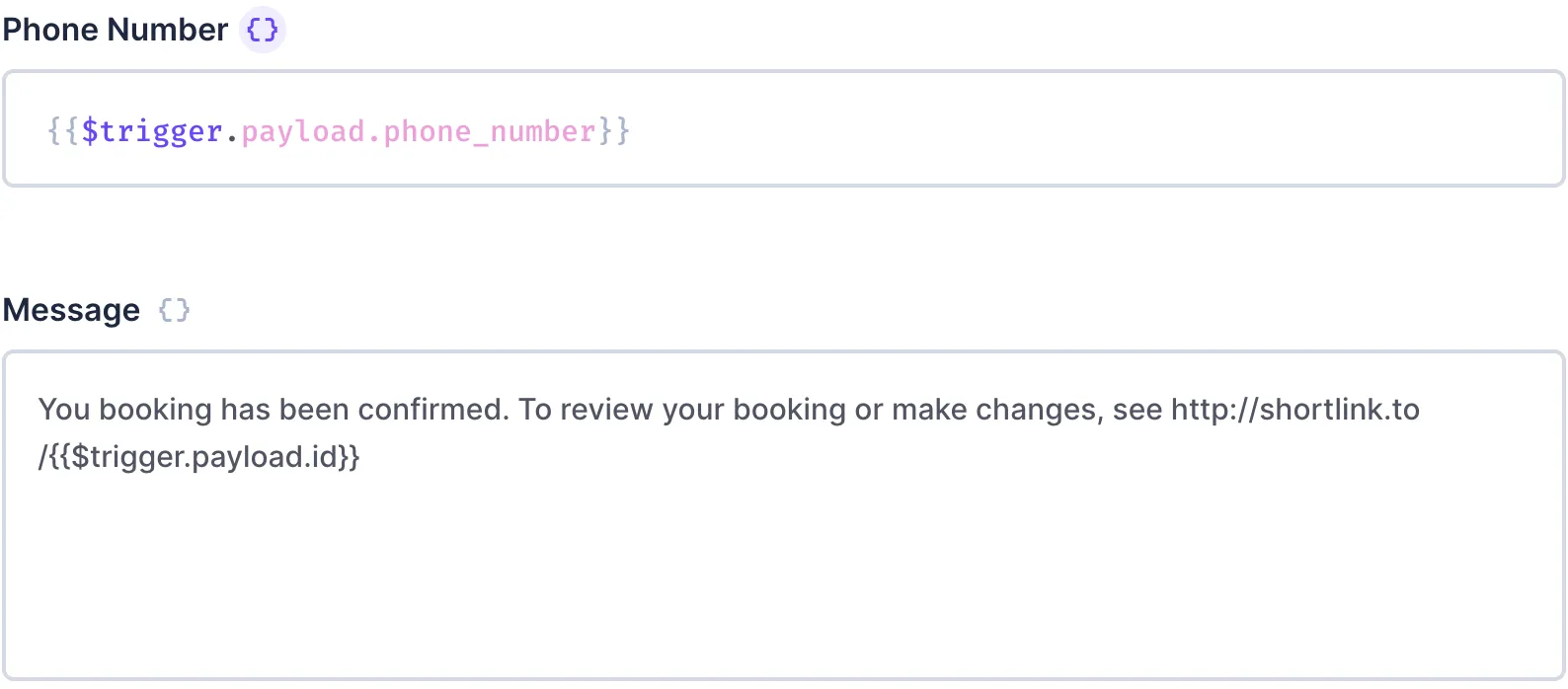Click the word "see" before the URL
The height and width of the screenshot is (689, 1568).
[x=1137, y=410]
